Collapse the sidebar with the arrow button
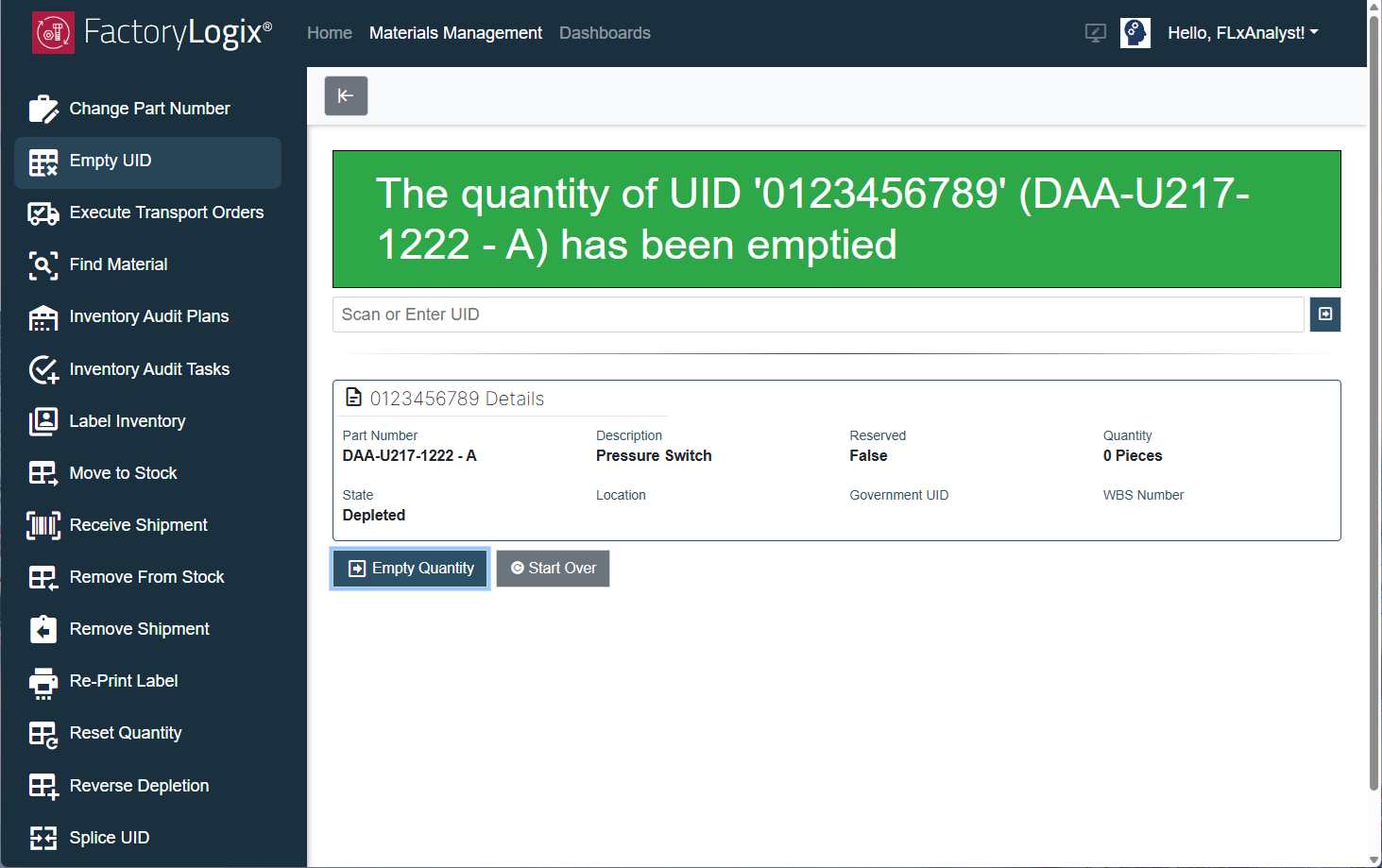Viewport: 1382px width, 868px height. 346,95
